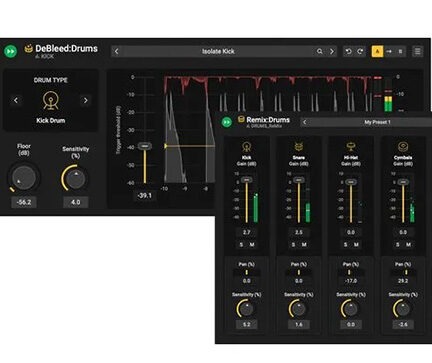Click the Kick gain value 2.7
The image size is (432, 363).
point(246,232)
